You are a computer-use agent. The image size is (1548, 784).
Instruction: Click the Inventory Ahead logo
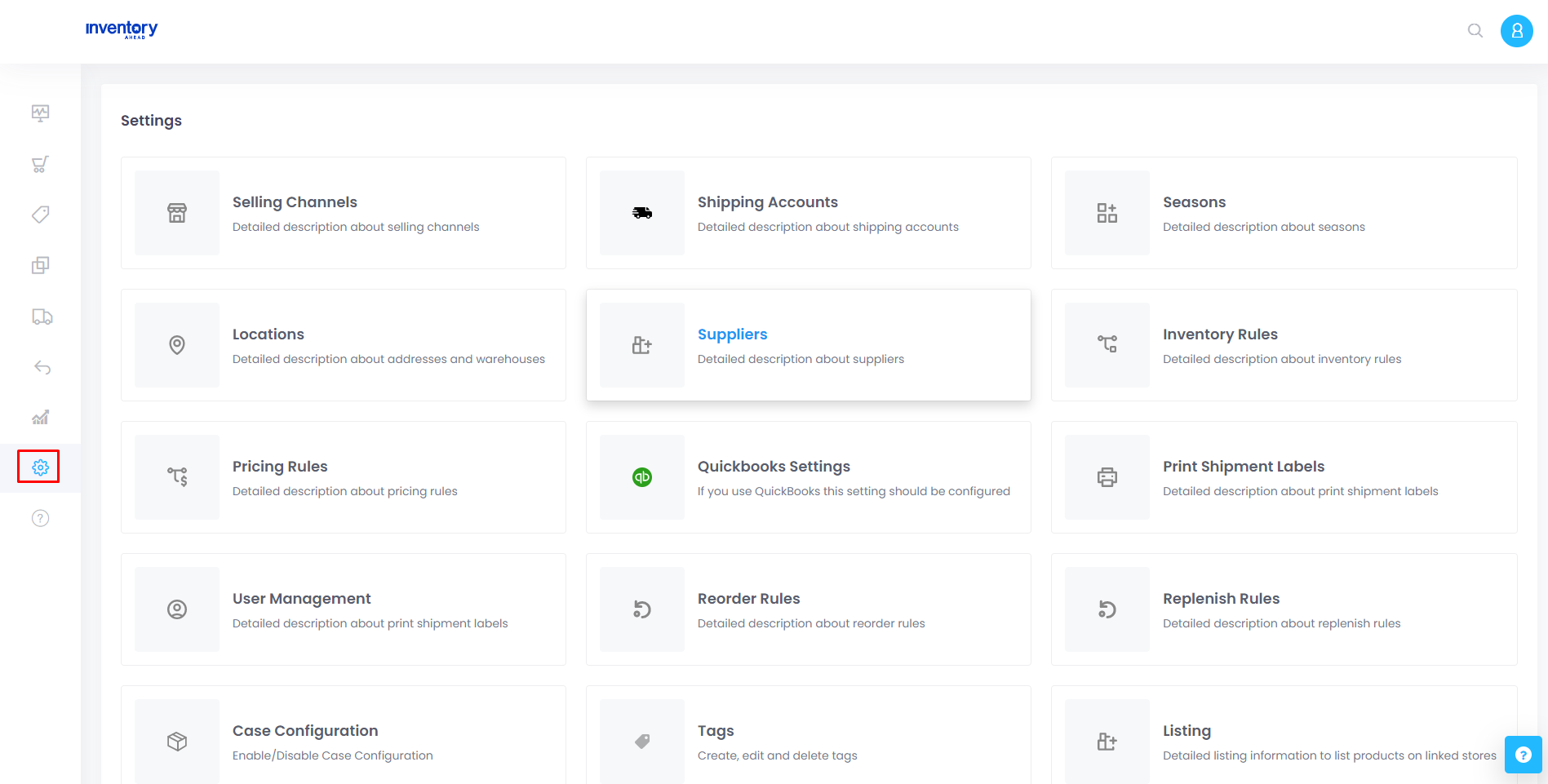[x=122, y=29]
